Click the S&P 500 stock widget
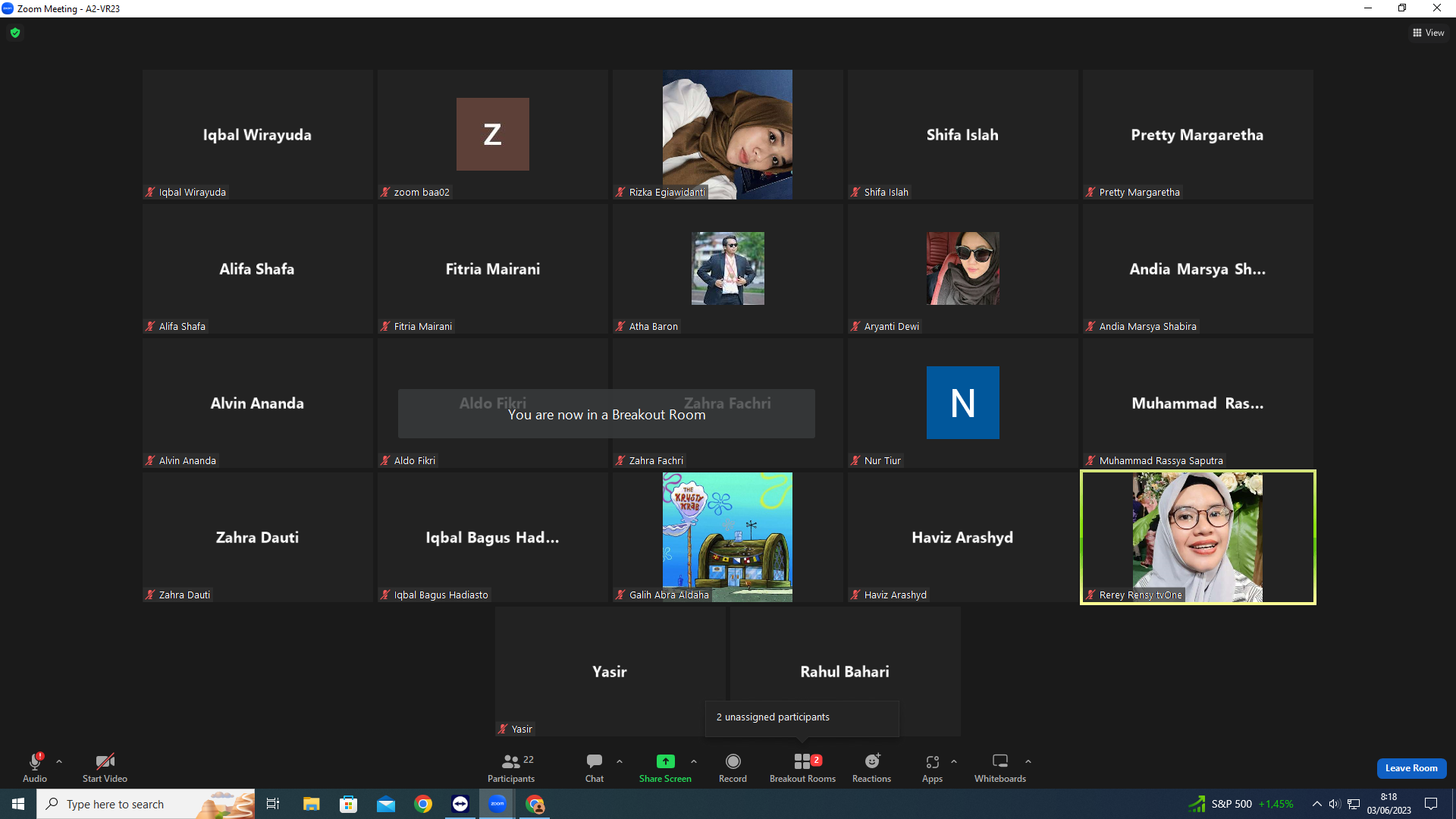Image resolution: width=1456 pixels, height=819 pixels. point(1241,804)
